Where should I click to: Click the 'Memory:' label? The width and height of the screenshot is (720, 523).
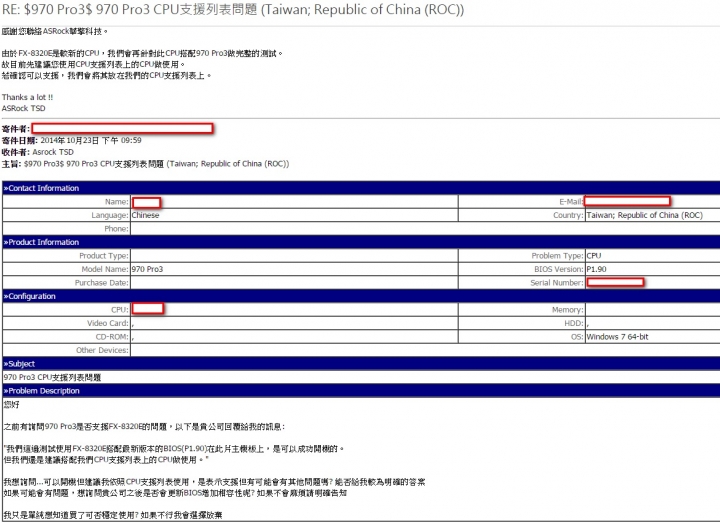pos(568,310)
